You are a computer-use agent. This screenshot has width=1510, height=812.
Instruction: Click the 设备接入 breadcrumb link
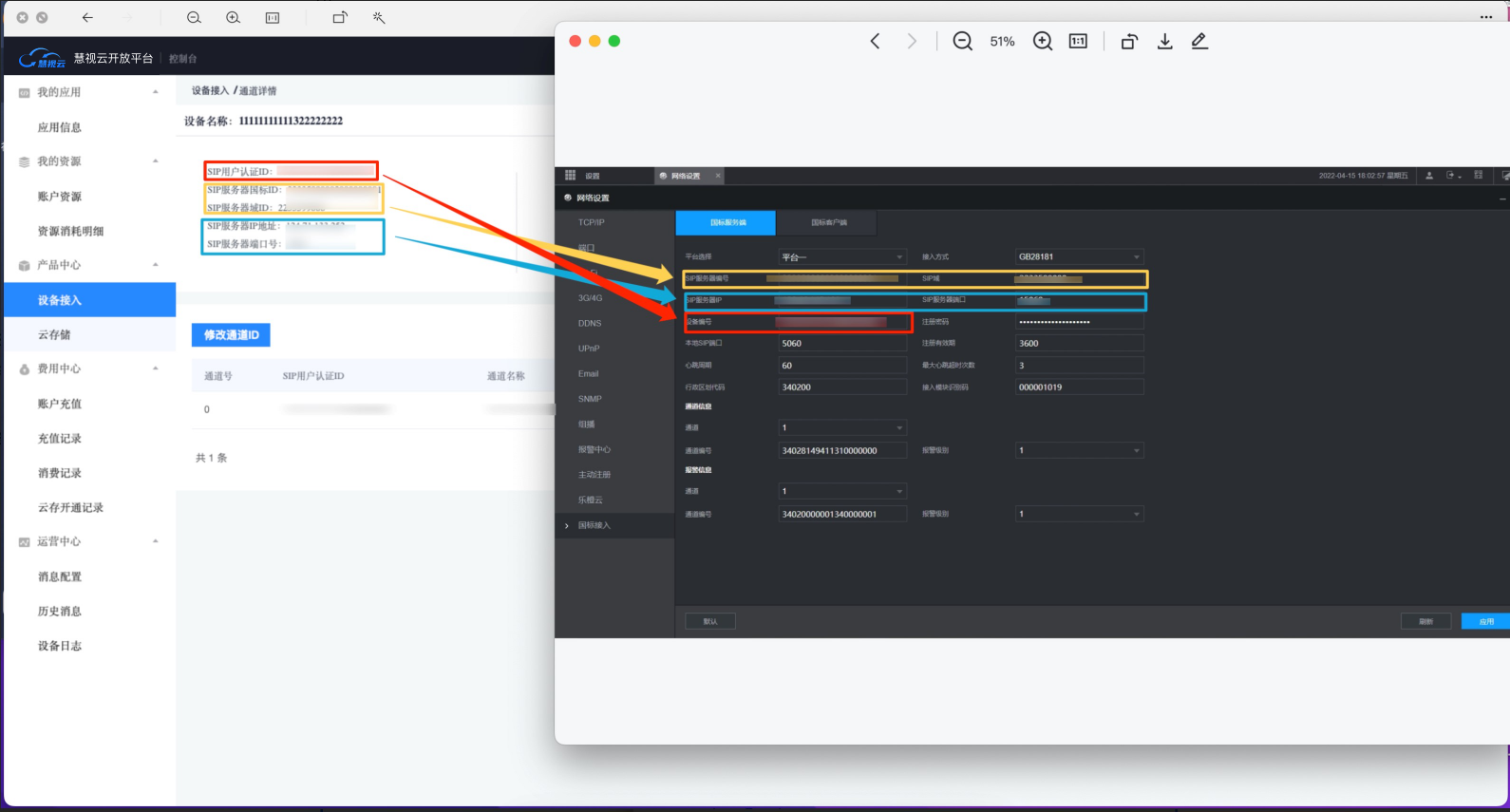point(210,90)
